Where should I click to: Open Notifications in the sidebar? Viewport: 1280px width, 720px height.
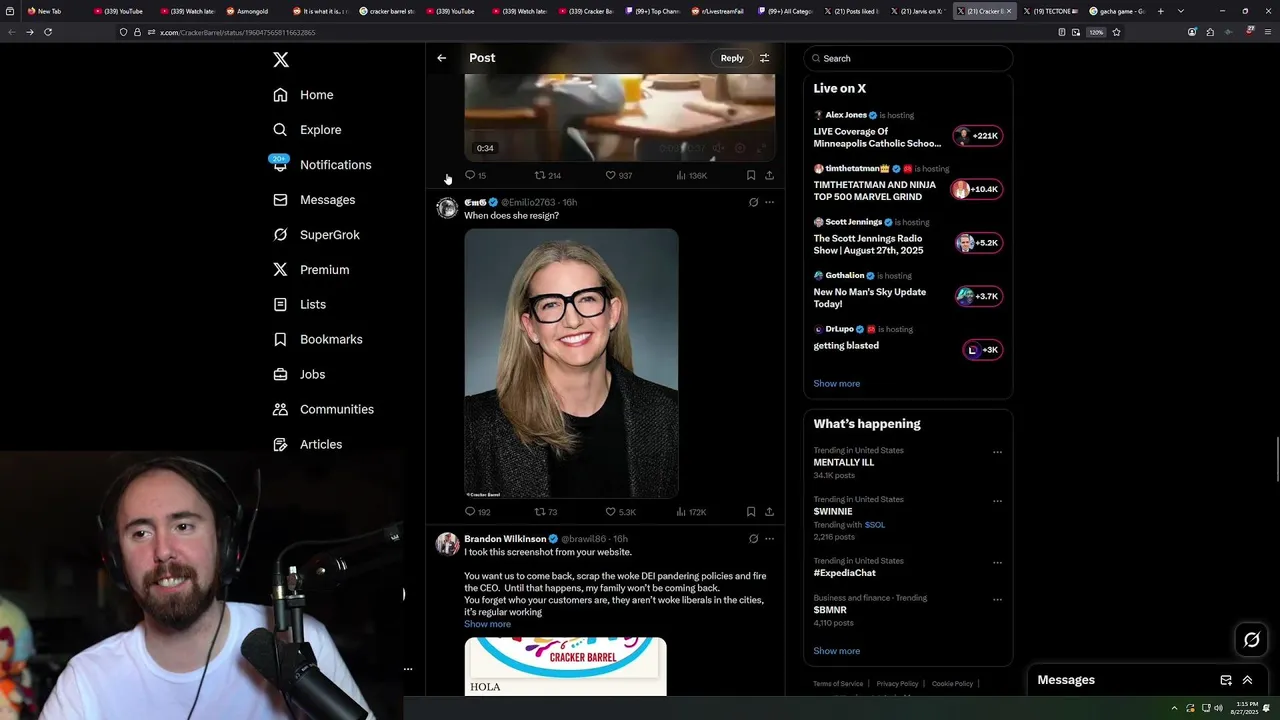[322, 165]
